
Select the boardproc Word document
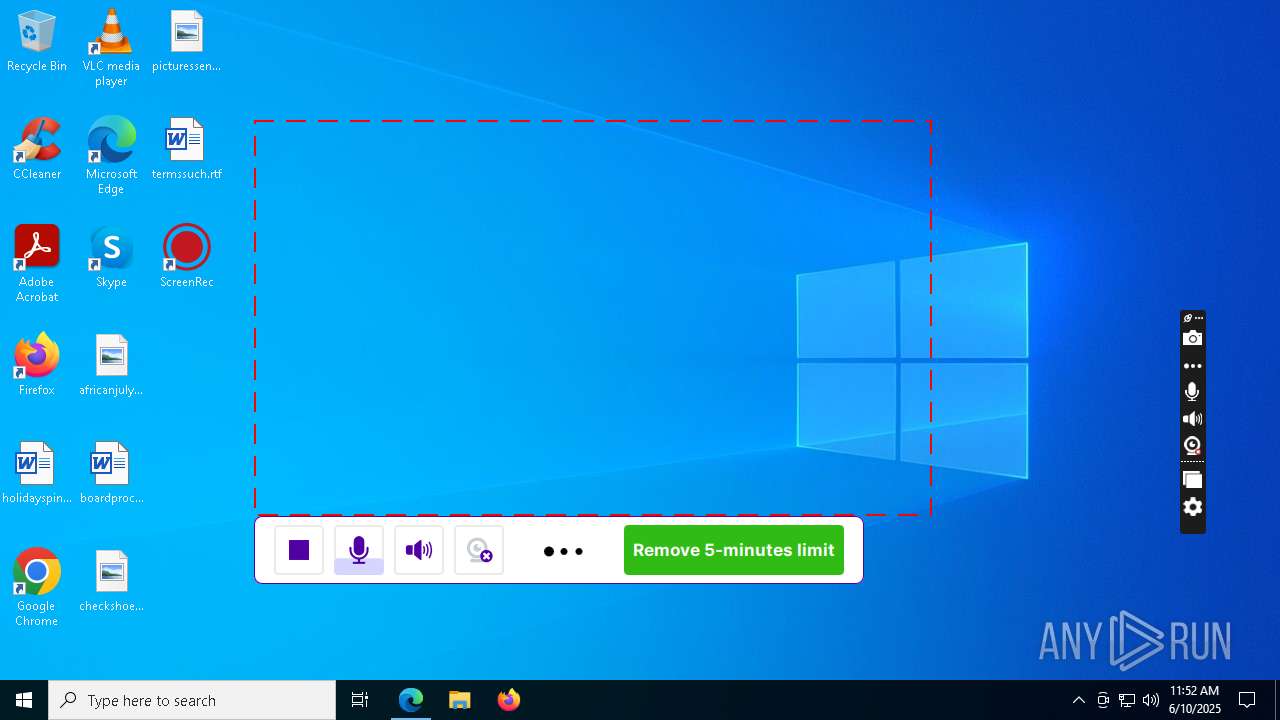click(x=111, y=474)
